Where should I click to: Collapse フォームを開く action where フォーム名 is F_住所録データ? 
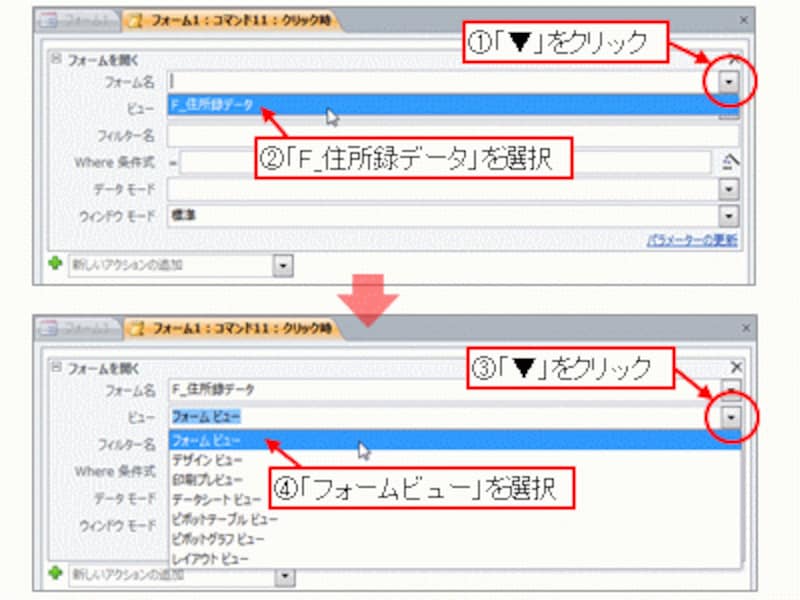click(x=57, y=367)
